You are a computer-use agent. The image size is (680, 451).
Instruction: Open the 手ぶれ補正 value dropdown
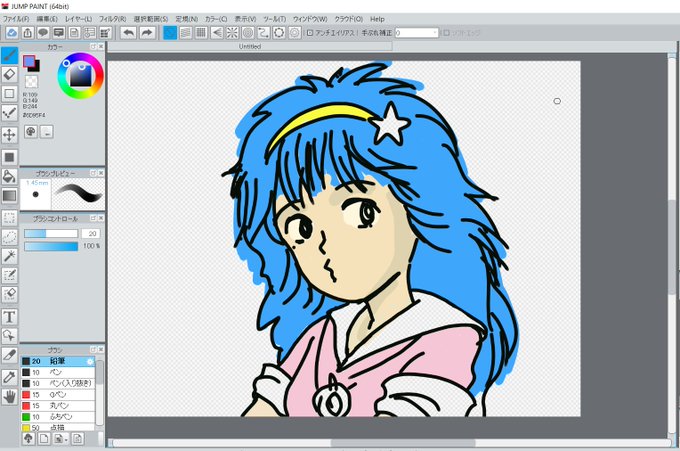pos(435,33)
